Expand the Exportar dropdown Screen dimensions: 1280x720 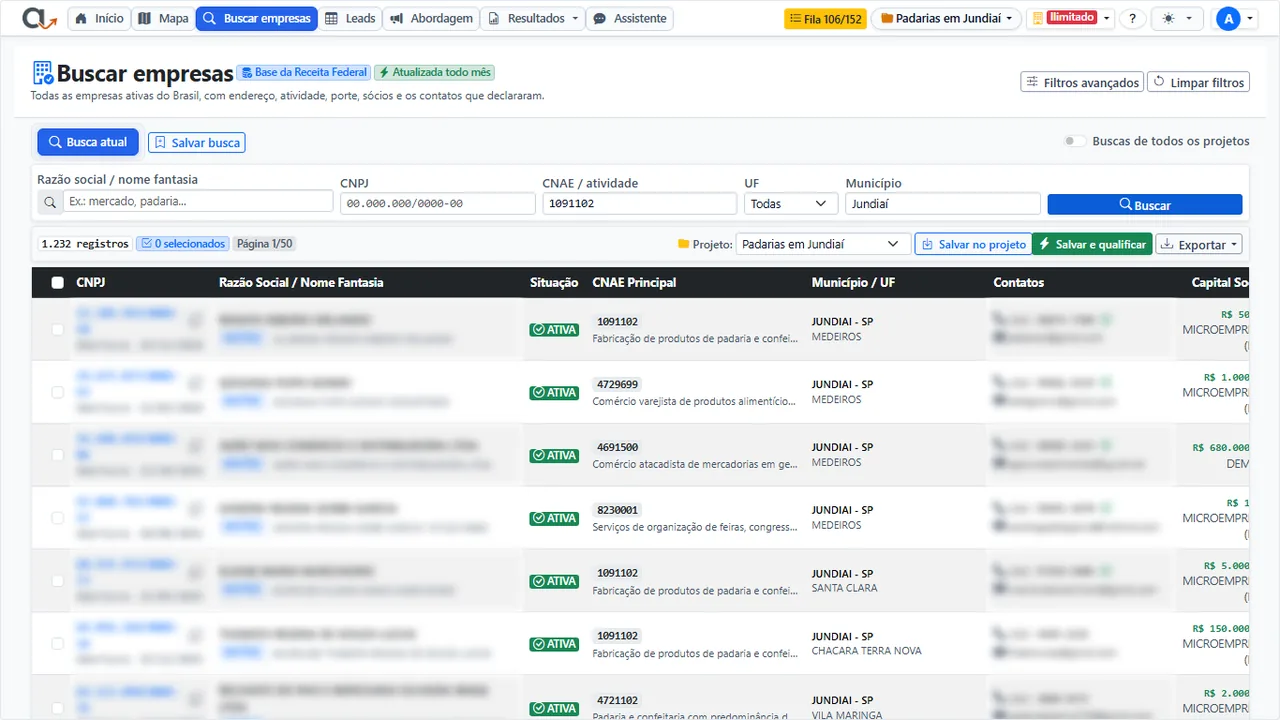pyautogui.click(x=1198, y=244)
